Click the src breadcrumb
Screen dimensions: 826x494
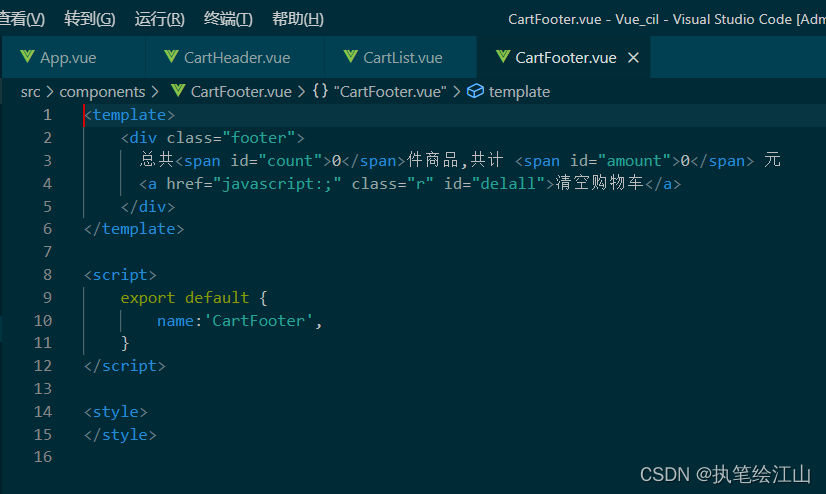[31, 92]
